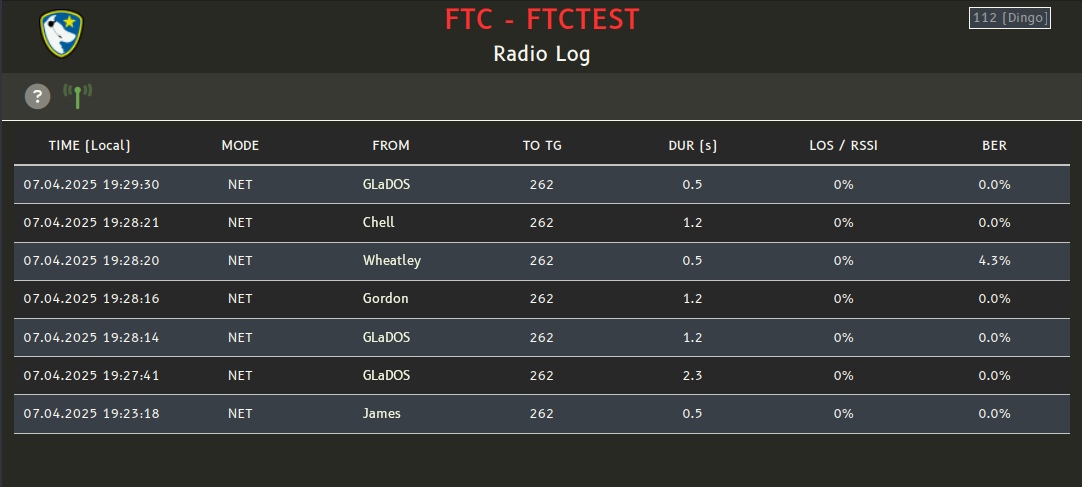Click the TO TG column header
The width and height of the screenshot is (1082, 487).
point(542,146)
